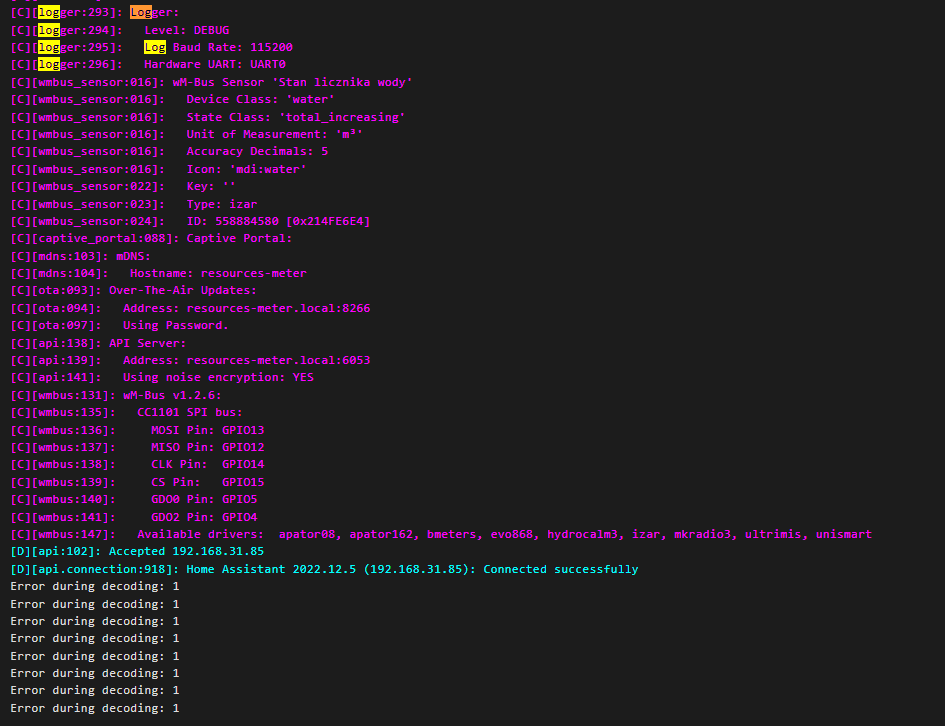
Task: Click the 'wM-Bus v1.2.6' version line
Action: [172, 395]
